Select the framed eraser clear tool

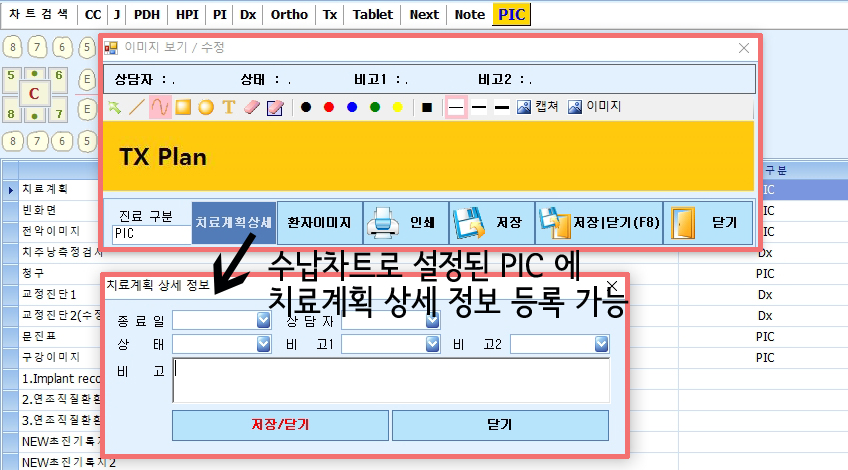click(x=275, y=108)
